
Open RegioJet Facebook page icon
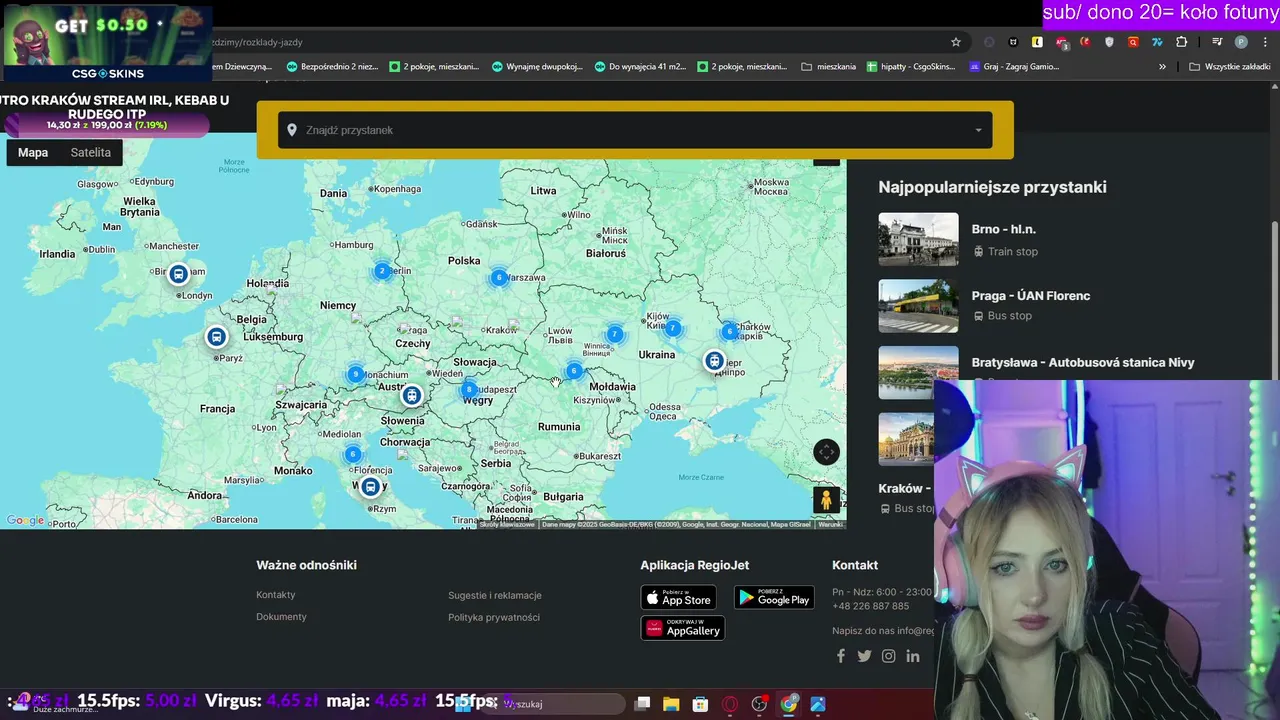[x=841, y=656]
